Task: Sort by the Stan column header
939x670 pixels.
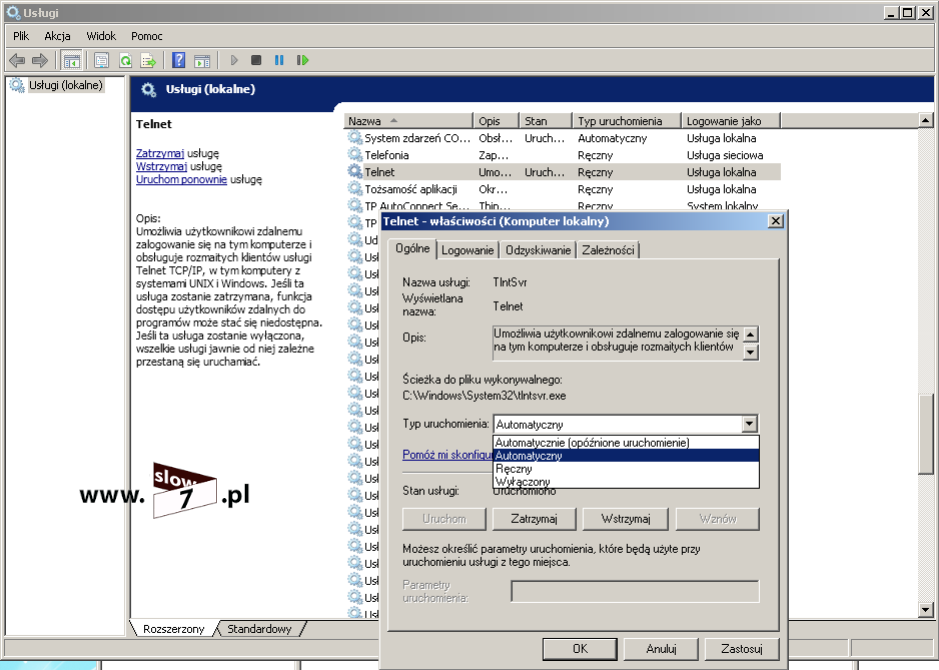Action: [x=545, y=121]
